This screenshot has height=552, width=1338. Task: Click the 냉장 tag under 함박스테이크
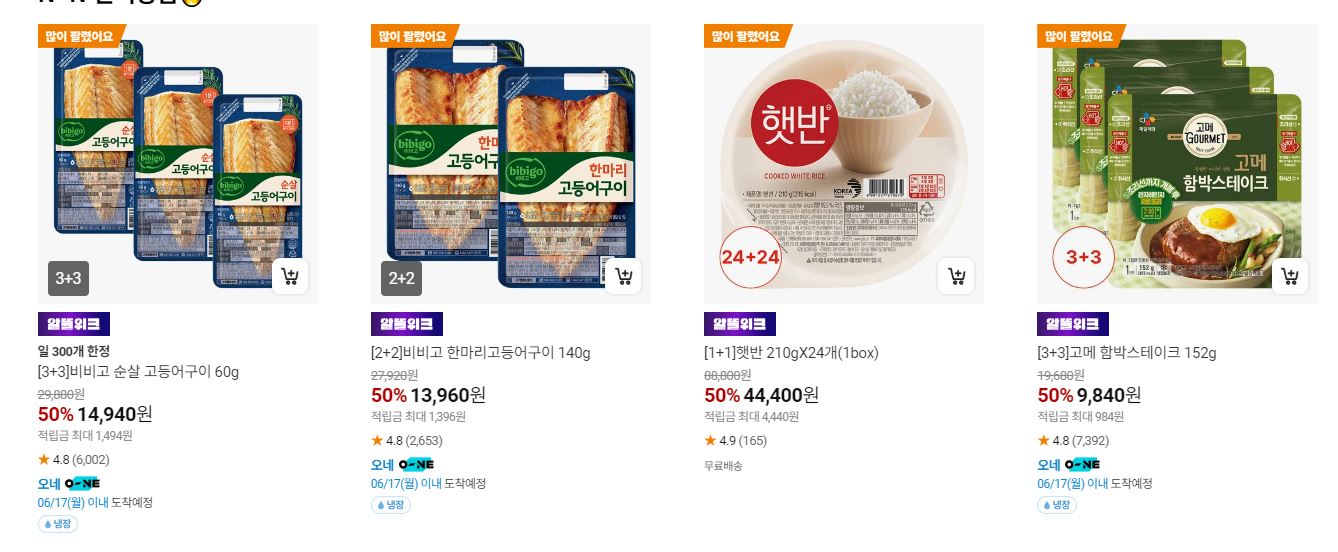coord(1057,505)
